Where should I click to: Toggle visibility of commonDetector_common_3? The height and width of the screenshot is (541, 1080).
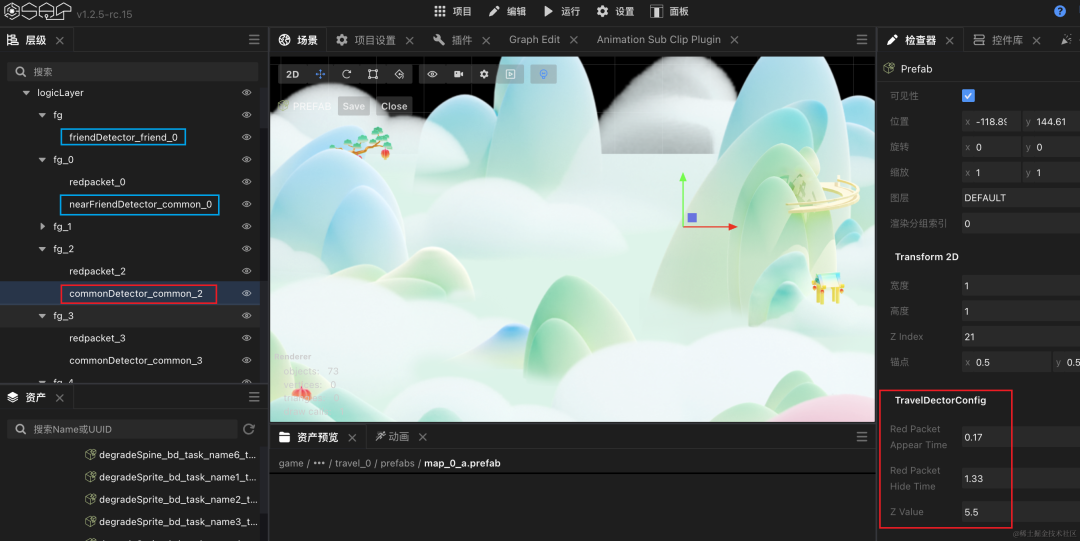pos(247,360)
